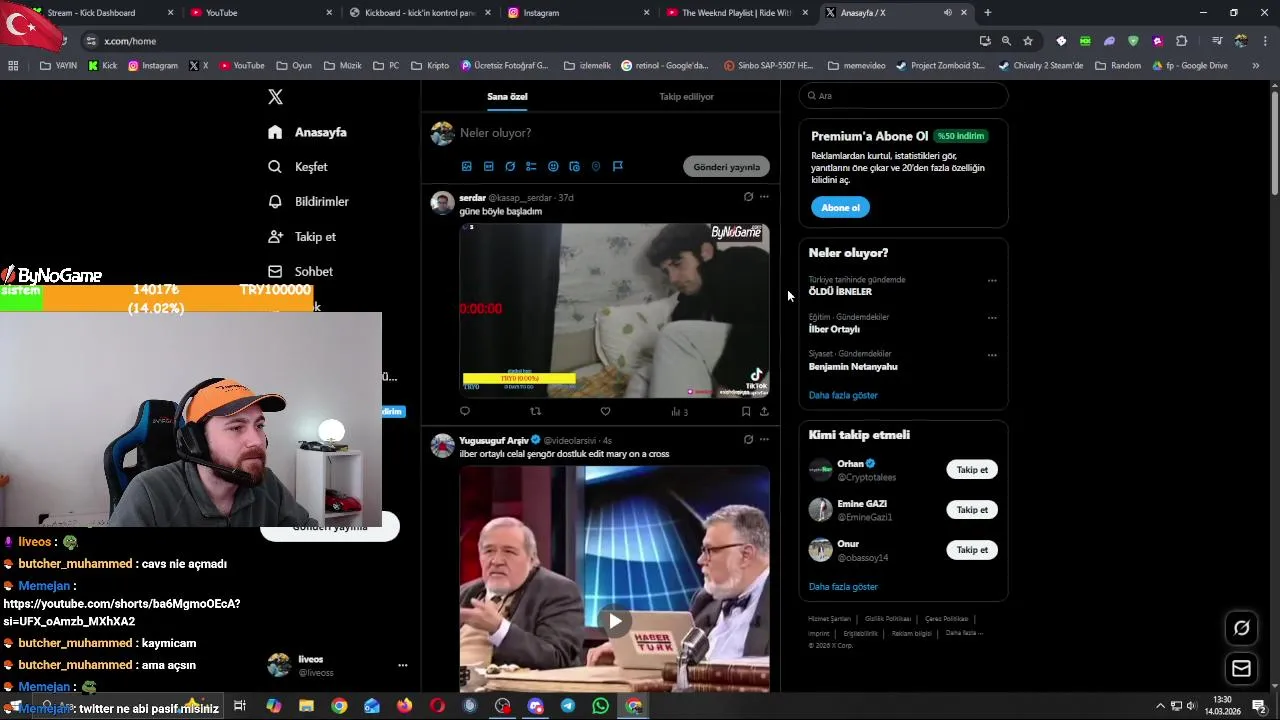The image size is (1280, 720).
Task: Open Telegram from the taskbar
Action: point(568,706)
